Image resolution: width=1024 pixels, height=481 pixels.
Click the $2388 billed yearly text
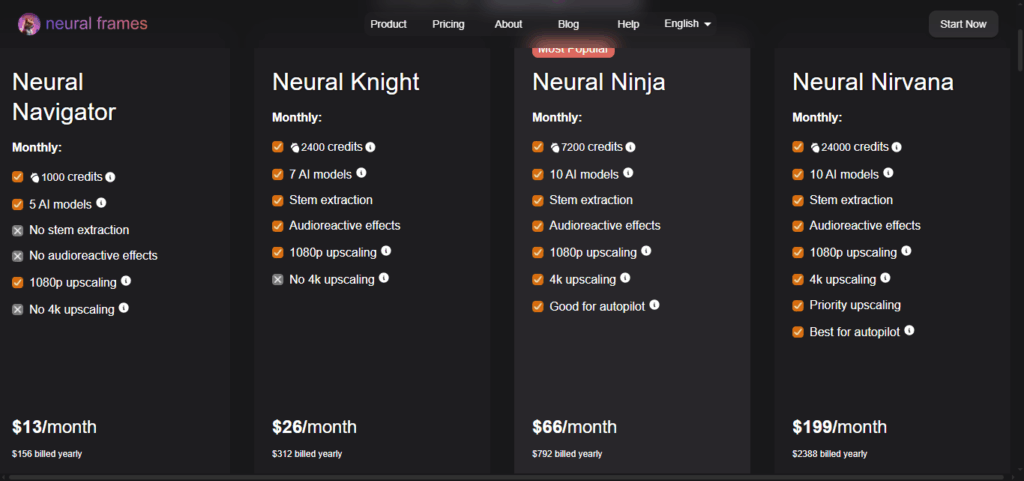coord(829,454)
